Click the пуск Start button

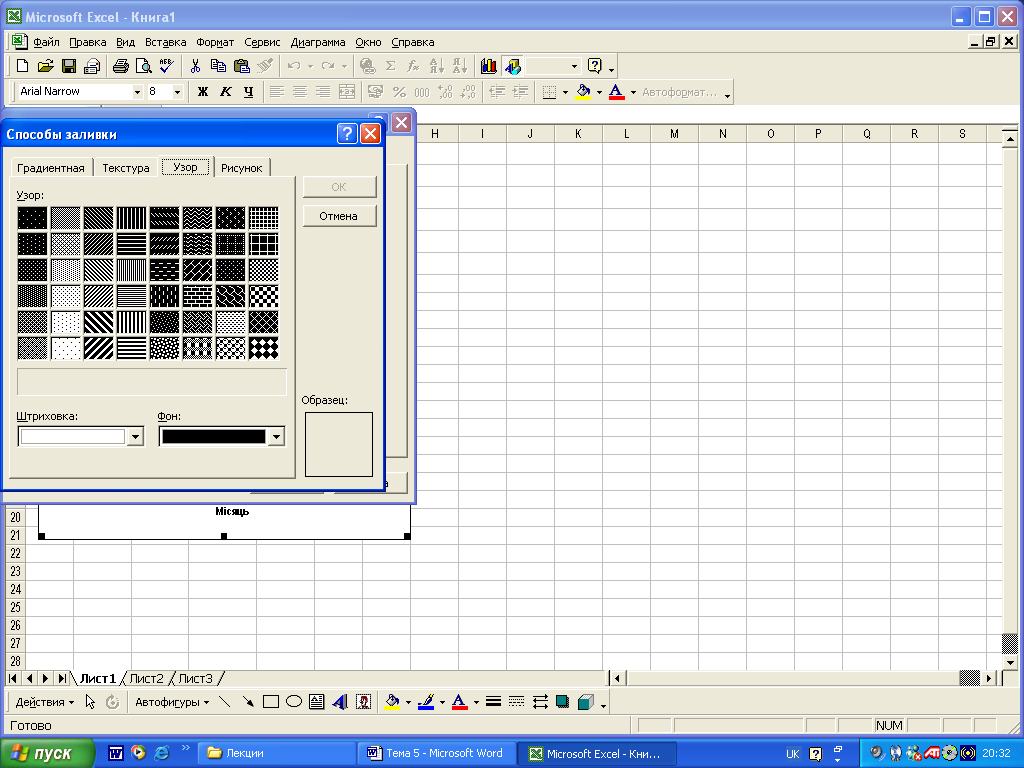coord(47,753)
